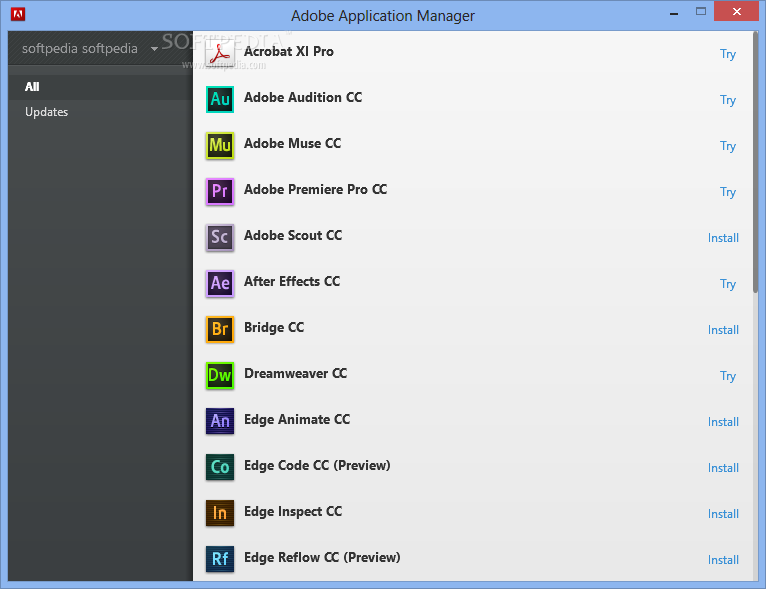The width and height of the screenshot is (766, 589).
Task: Install Adobe Scout CC
Action: click(723, 238)
